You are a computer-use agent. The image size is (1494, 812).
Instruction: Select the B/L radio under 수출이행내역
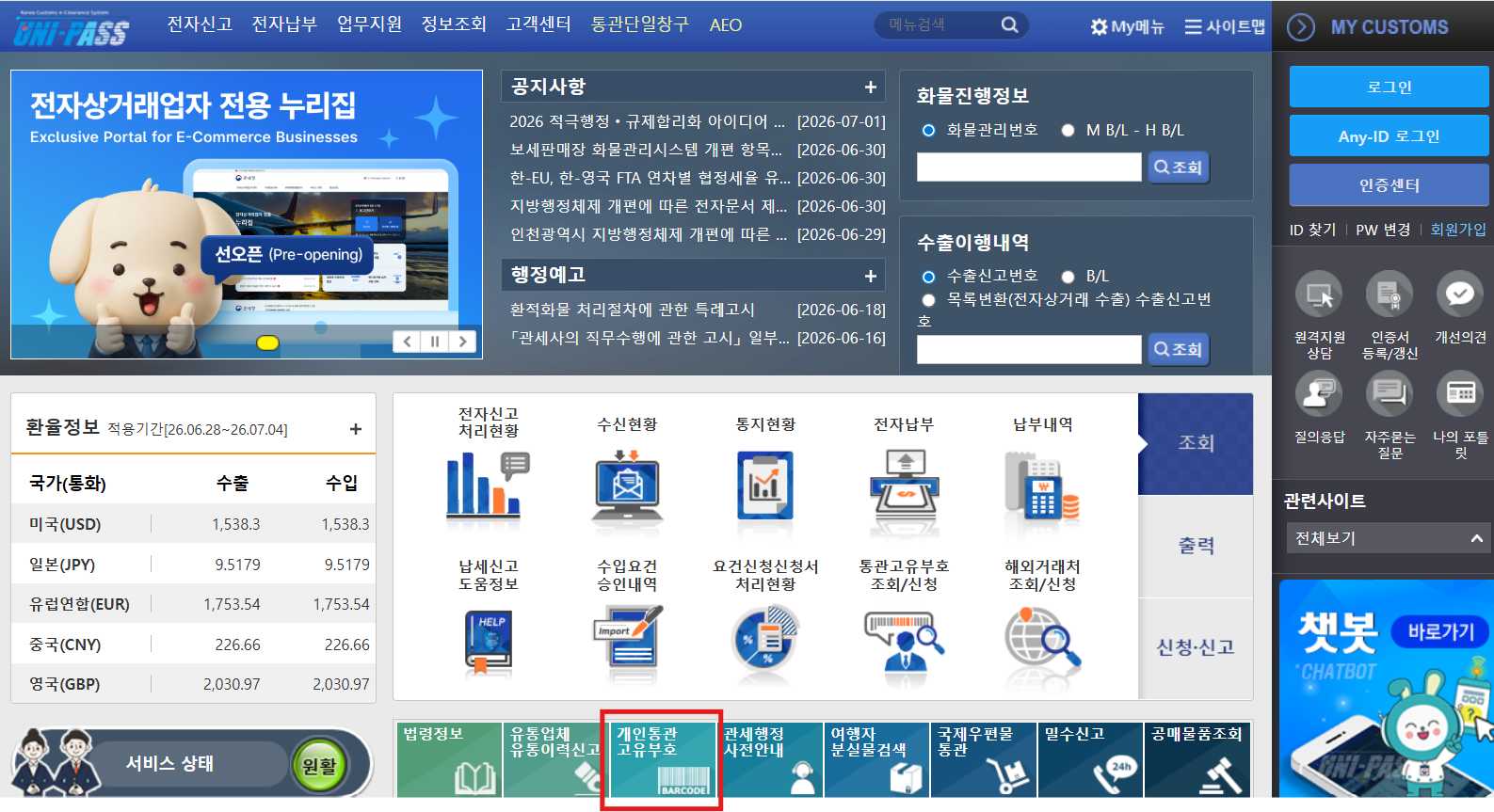click(x=1068, y=277)
